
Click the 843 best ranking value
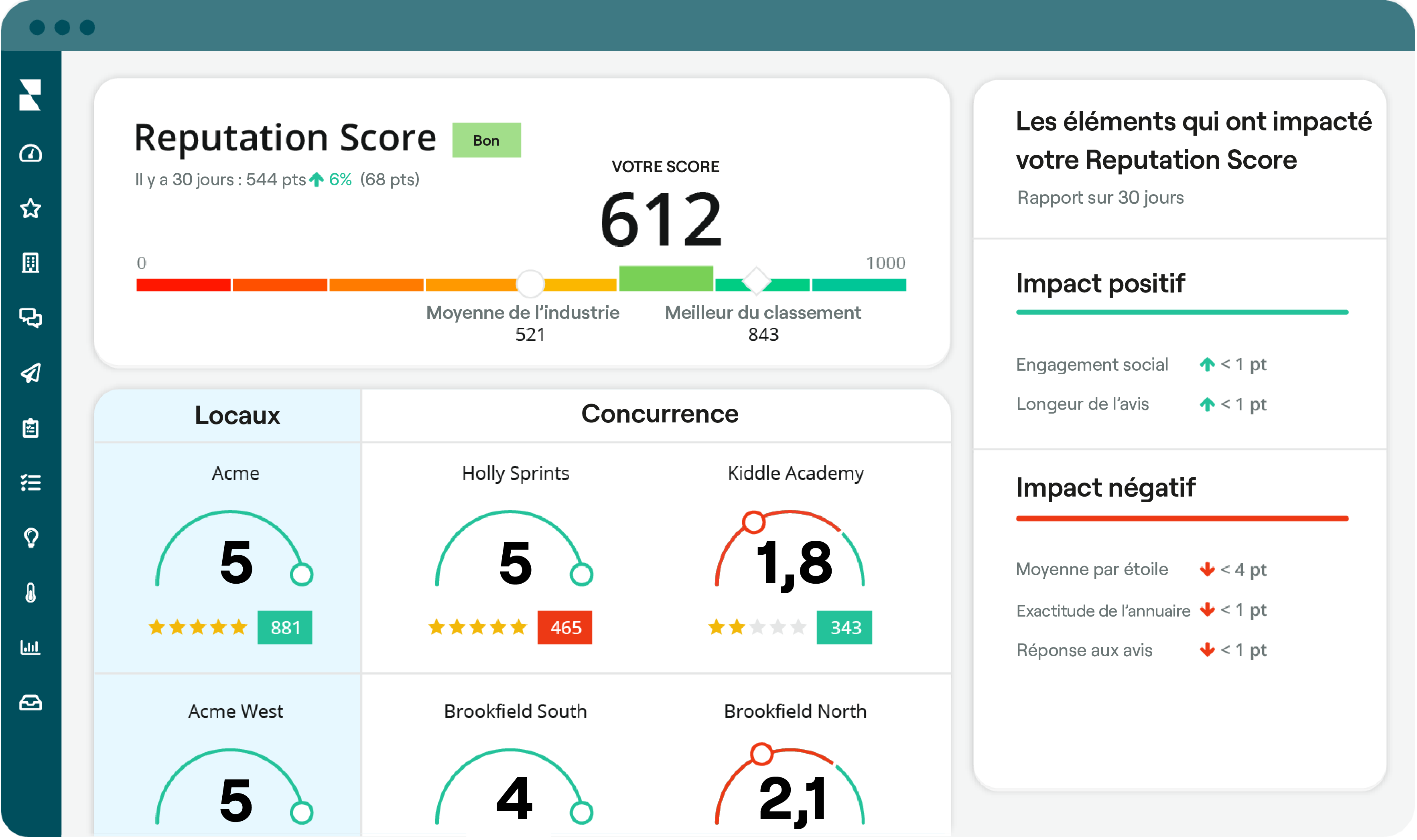[765, 336]
